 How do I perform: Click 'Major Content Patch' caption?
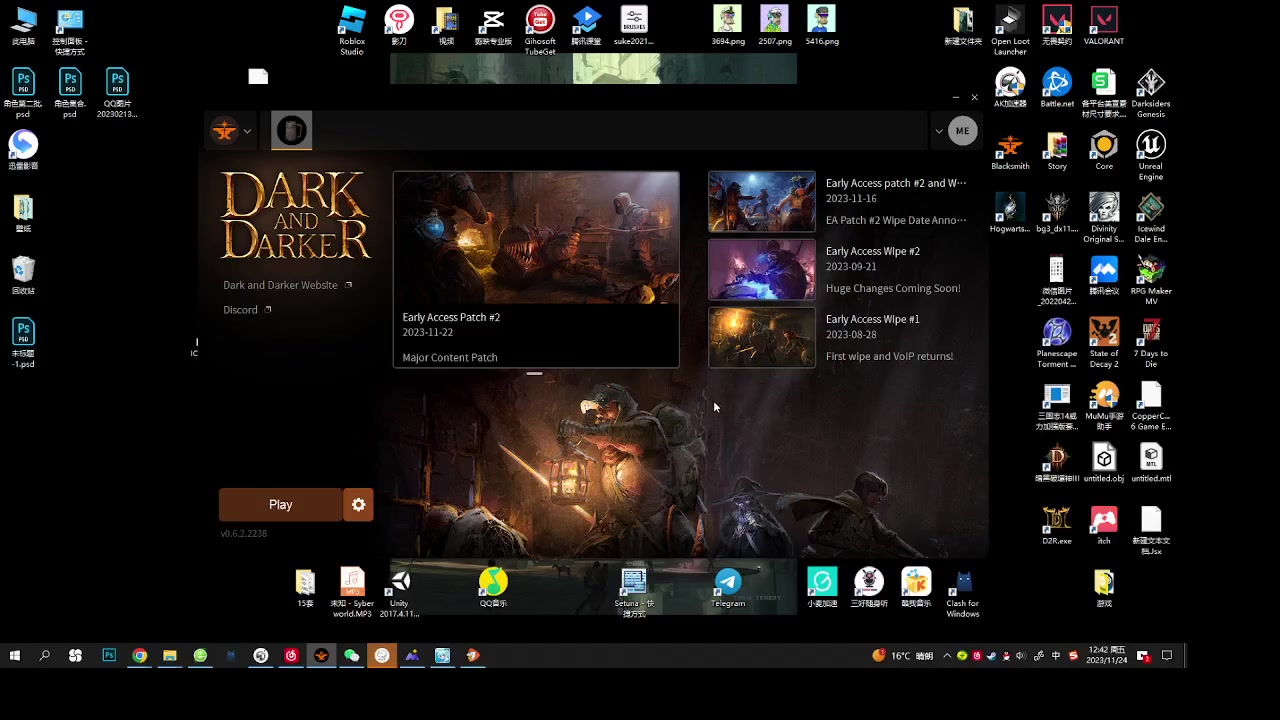point(450,357)
